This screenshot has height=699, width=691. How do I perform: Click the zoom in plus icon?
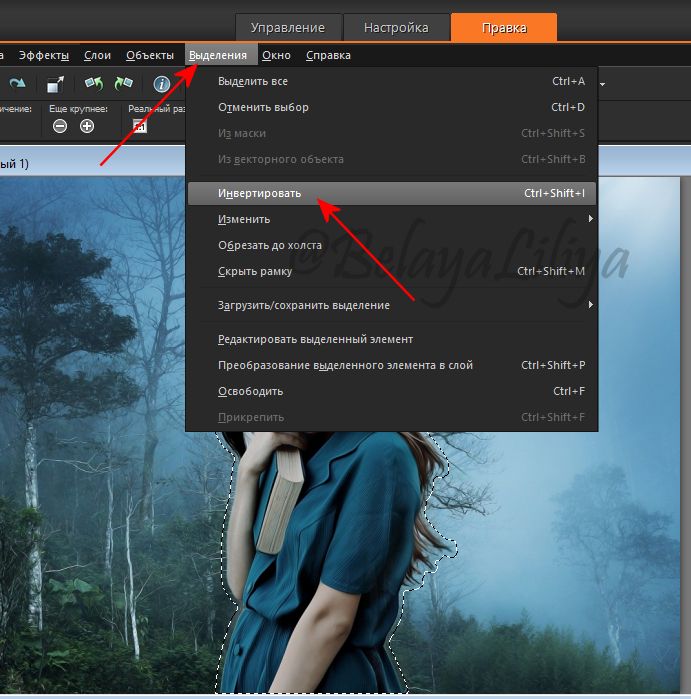point(87,126)
